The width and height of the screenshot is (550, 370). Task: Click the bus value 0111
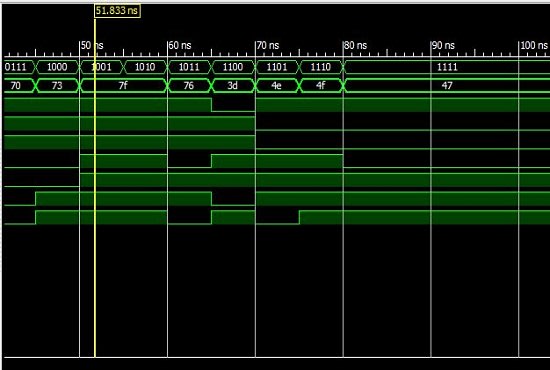click(x=16, y=67)
